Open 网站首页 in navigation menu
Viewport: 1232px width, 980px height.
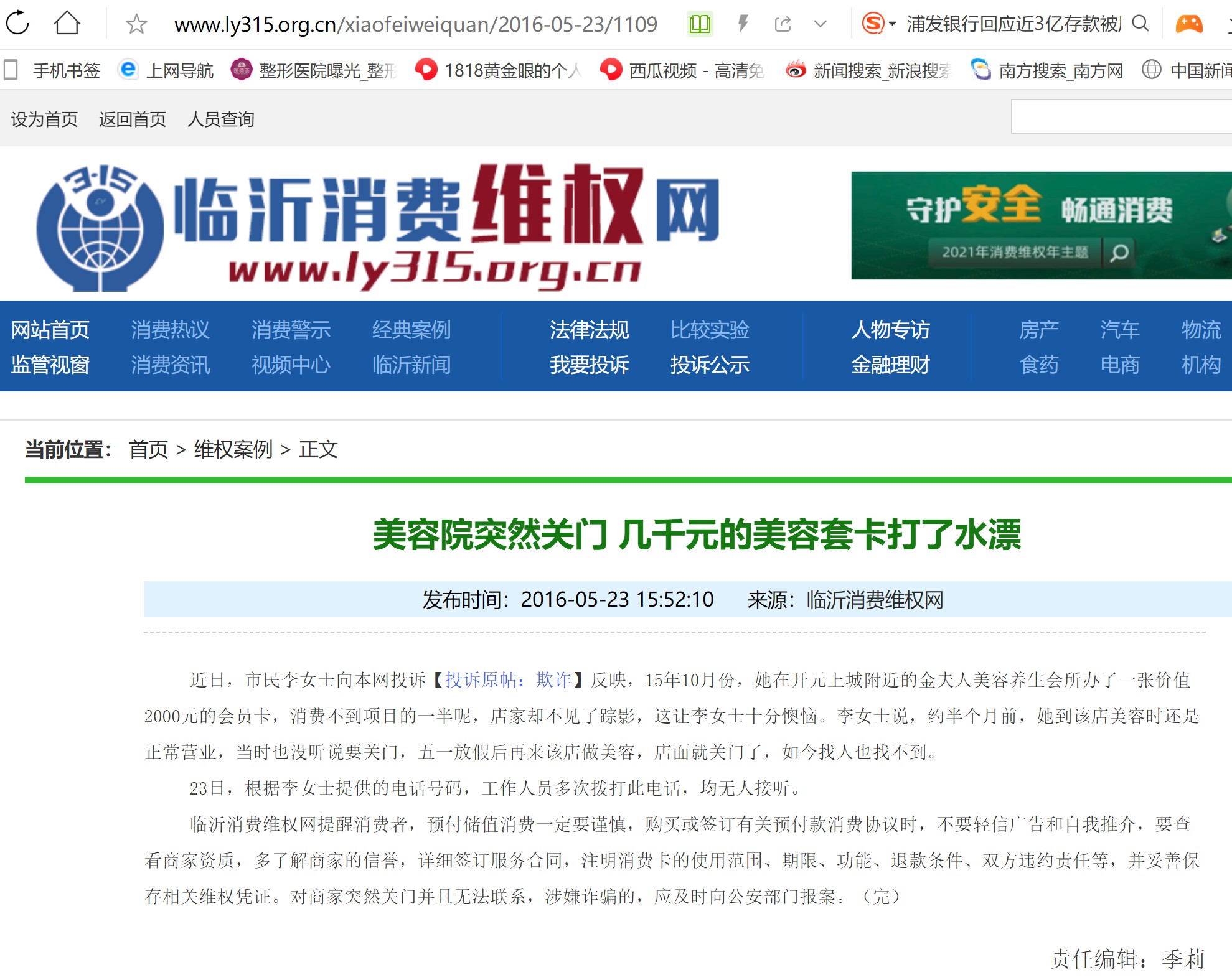pos(50,330)
